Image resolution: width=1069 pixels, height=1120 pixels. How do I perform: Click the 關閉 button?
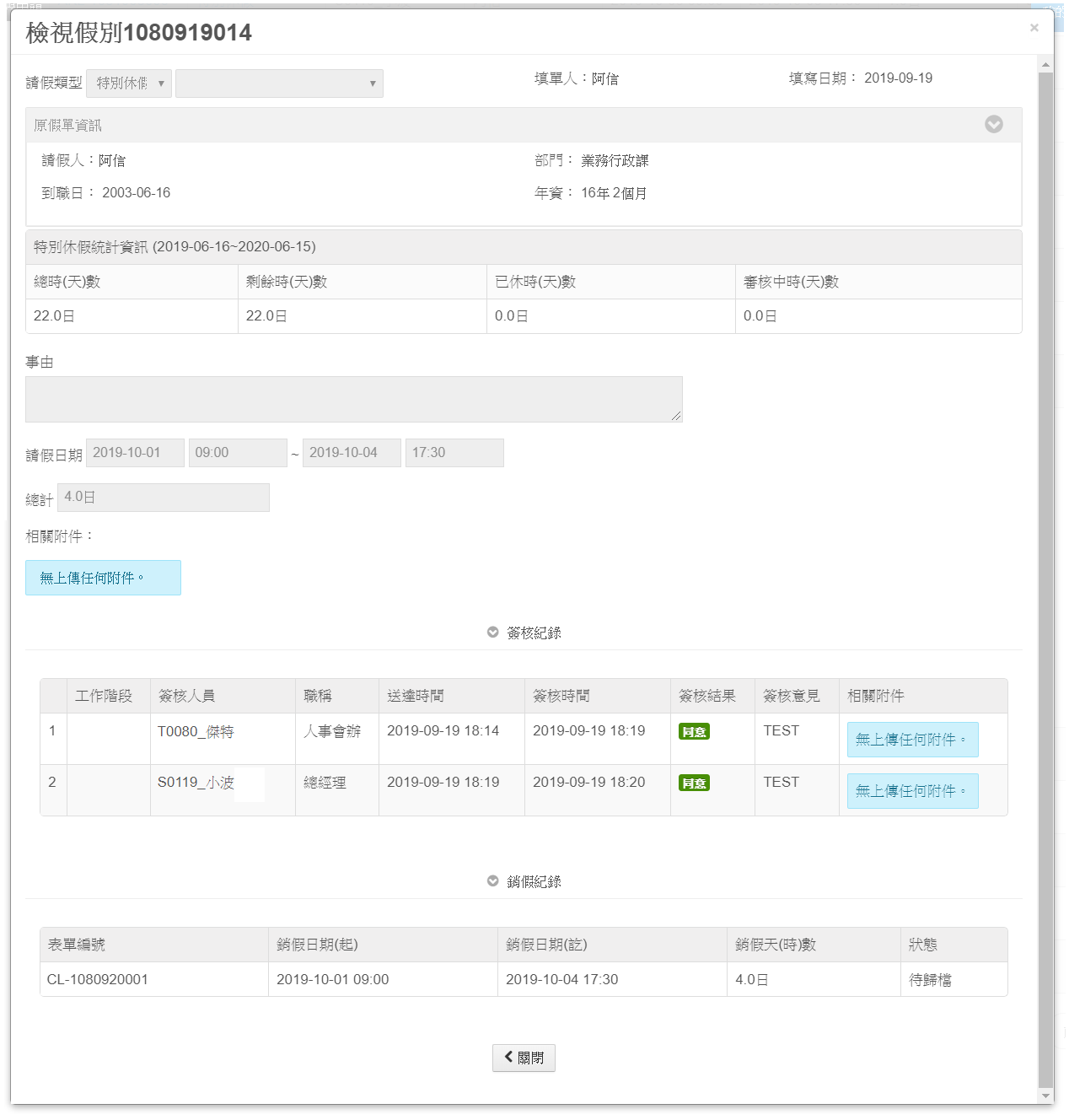click(524, 1058)
